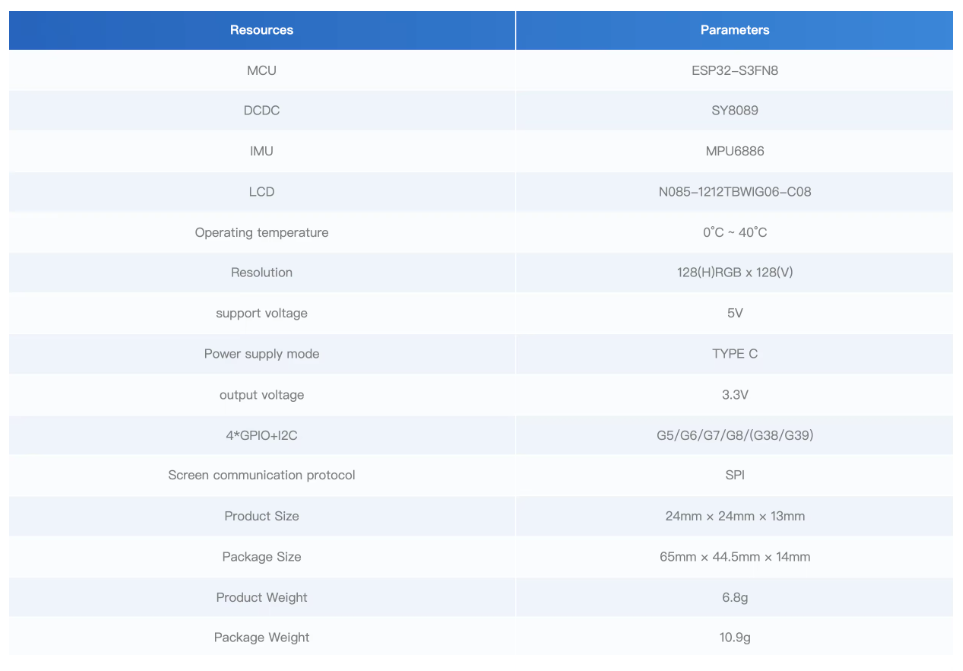Click the Product Size label
963x671 pixels.
click(262, 516)
